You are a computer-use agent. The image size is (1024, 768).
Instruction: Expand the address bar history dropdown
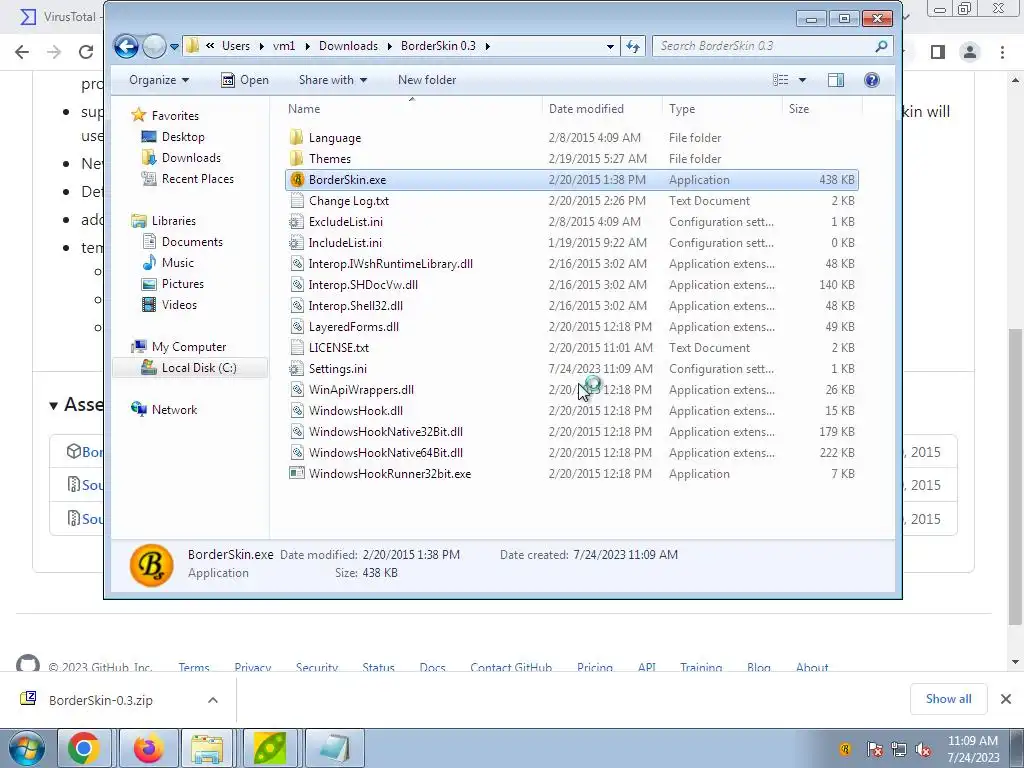click(610, 46)
